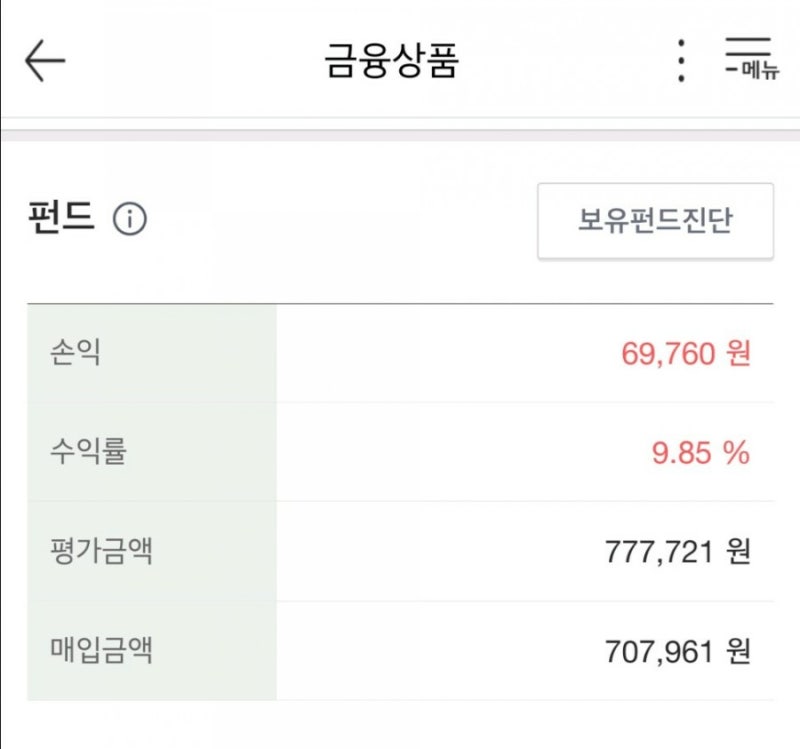Click the 9.85 % return rate value
This screenshot has height=749, width=800.
[701, 453]
